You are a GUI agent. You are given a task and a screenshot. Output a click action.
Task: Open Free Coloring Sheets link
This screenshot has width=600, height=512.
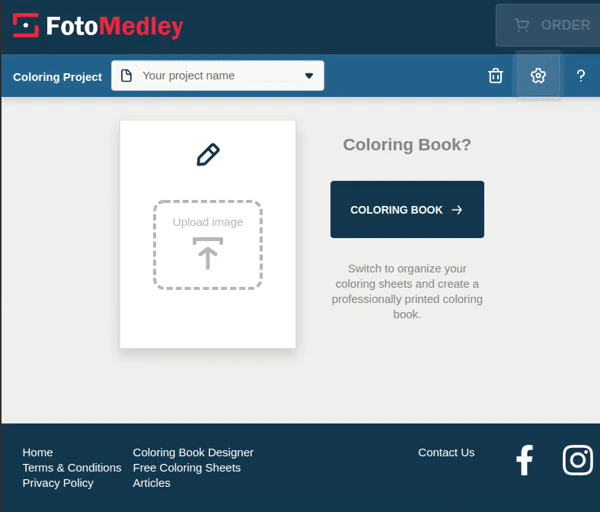[187, 468]
